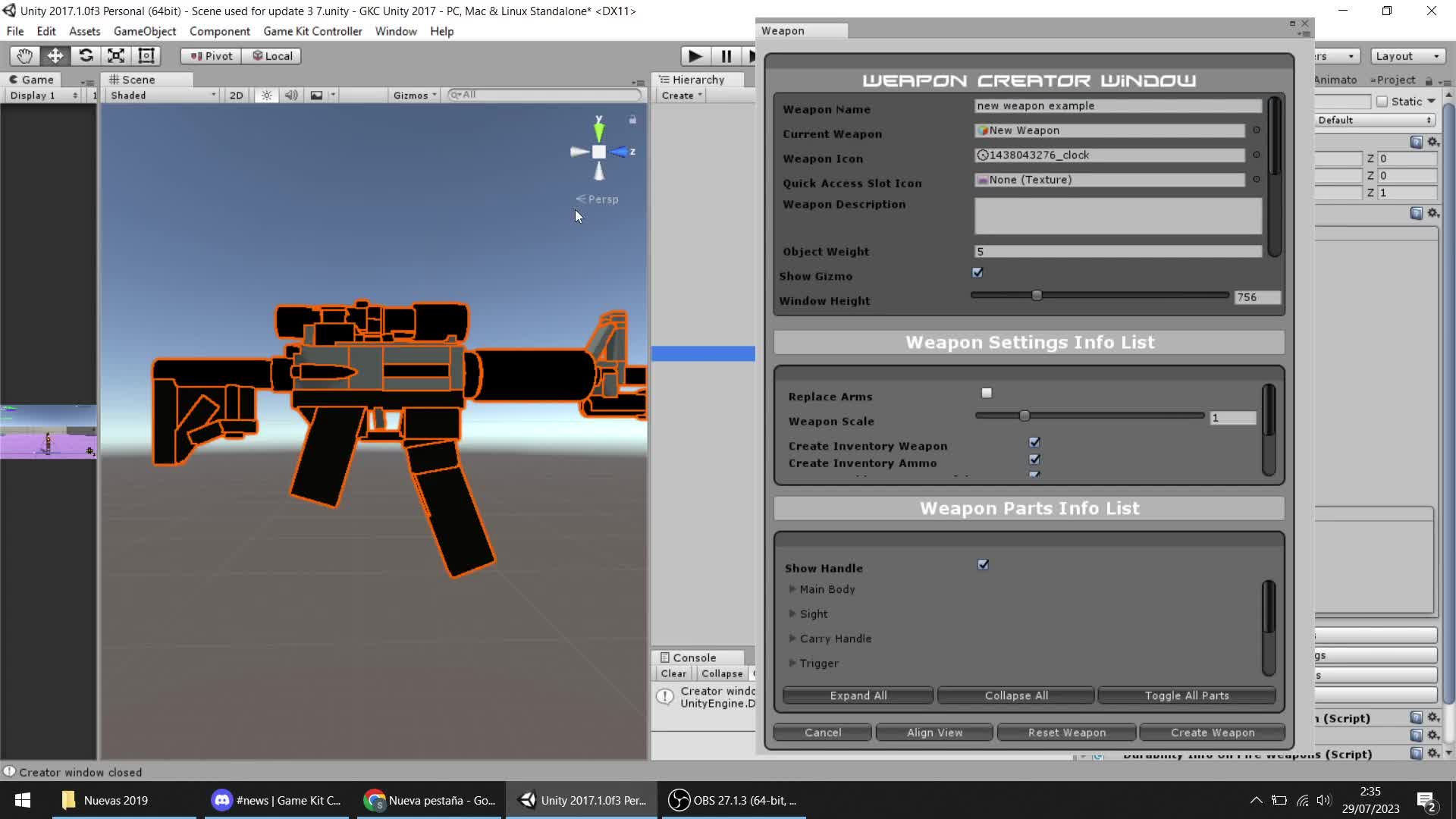Uncheck the Show Gizmo checkbox
Image resolution: width=1456 pixels, height=819 pixels.
(x=977, y=273)
